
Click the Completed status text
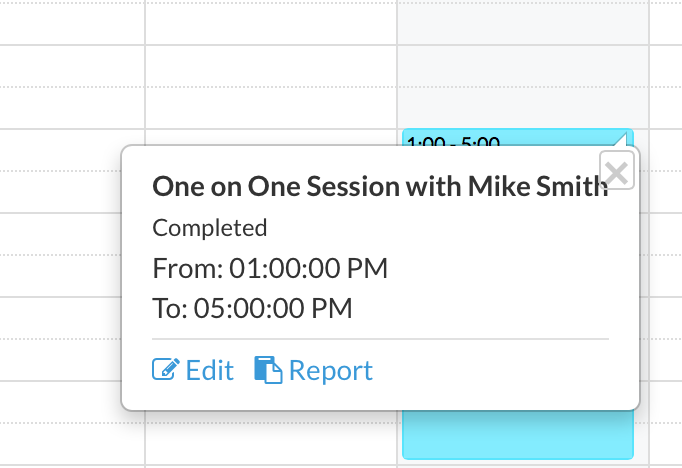(x=210, y=228)
